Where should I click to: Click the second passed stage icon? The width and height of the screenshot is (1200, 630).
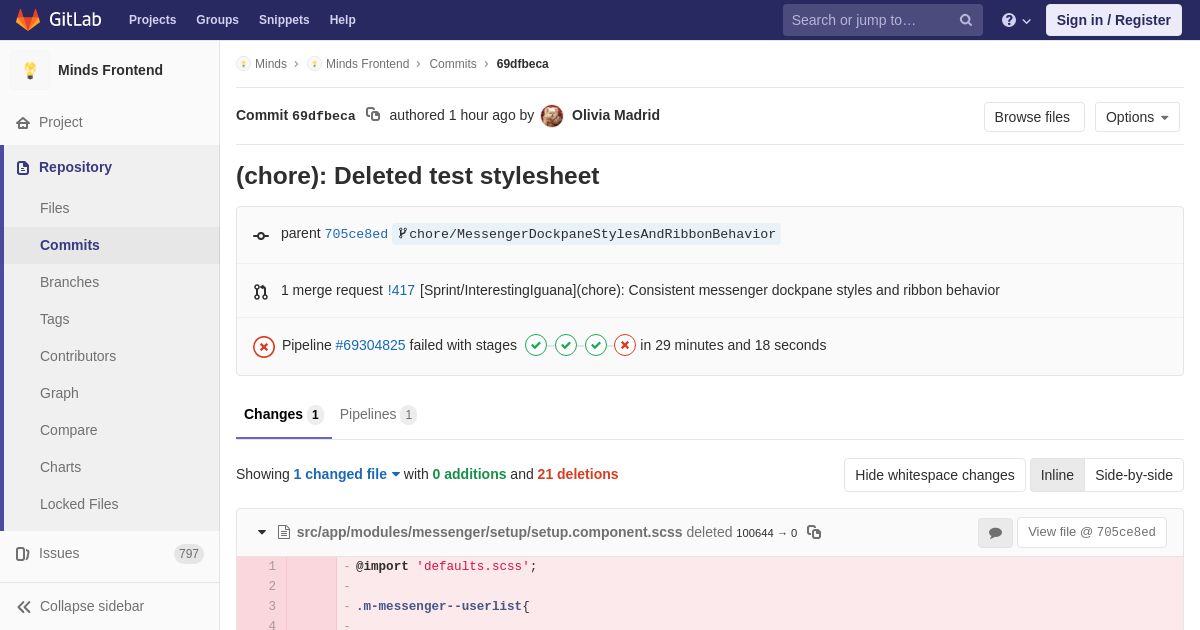566,345
